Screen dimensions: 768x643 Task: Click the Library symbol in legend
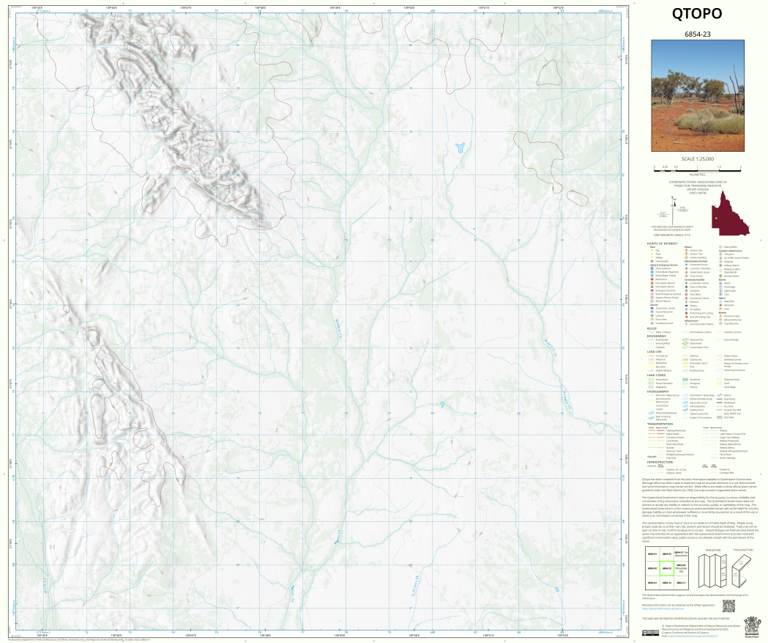(686, 306)
